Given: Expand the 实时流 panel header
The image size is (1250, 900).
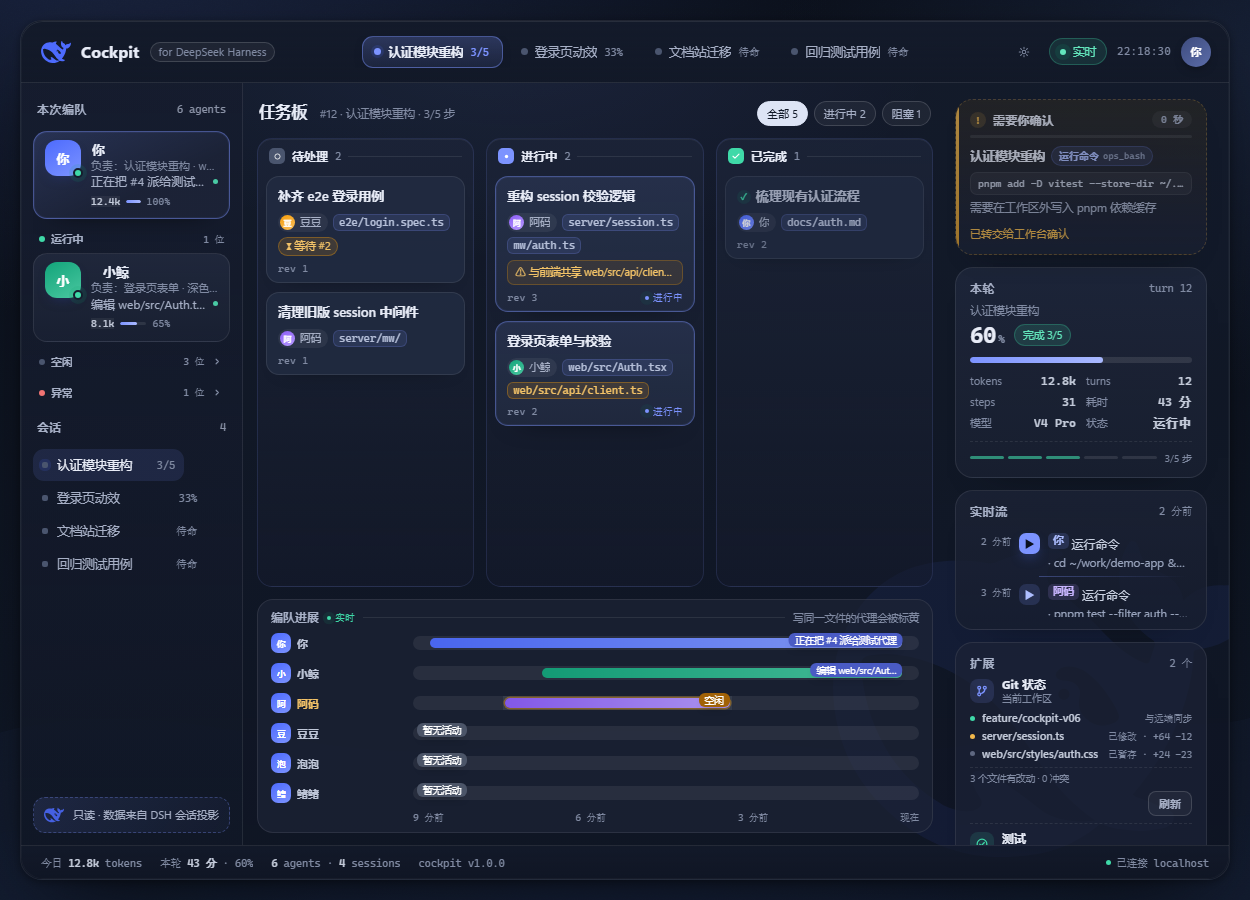Looking at the screenshot, I should [1080, 511].
